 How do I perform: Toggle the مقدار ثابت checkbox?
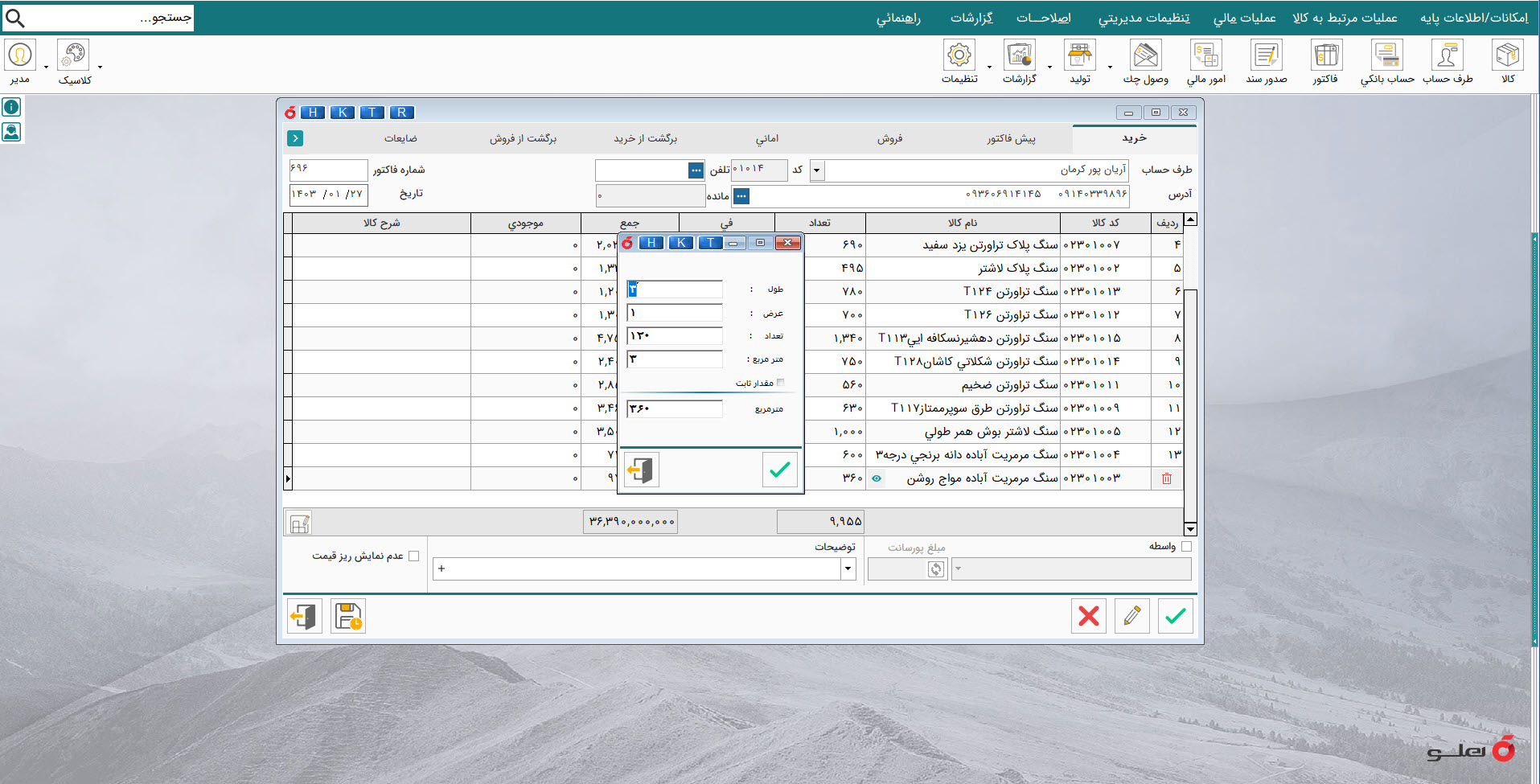[x=780, y=383]
